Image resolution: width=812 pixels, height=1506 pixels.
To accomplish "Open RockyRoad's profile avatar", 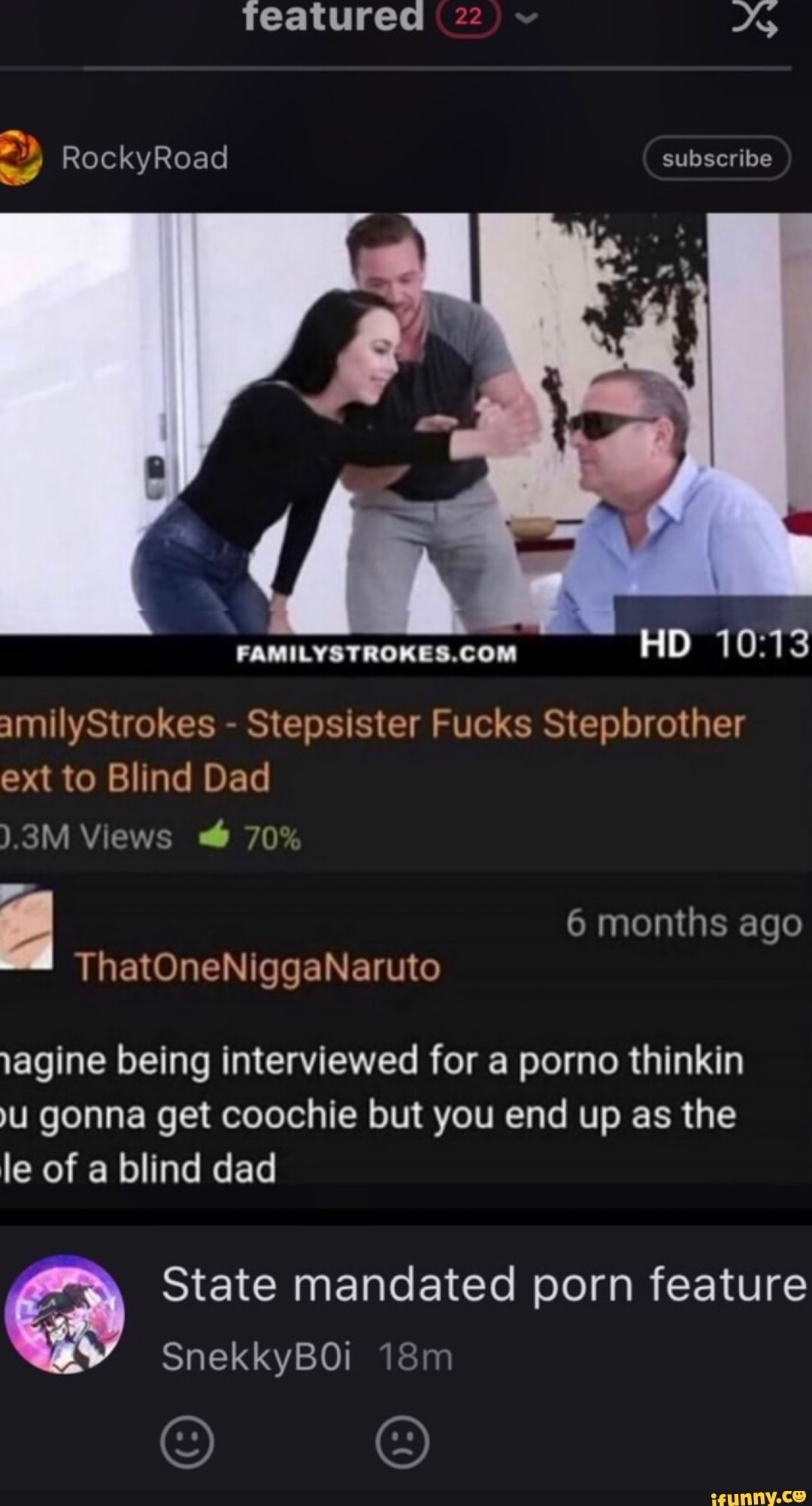I will tap(20, 157).
